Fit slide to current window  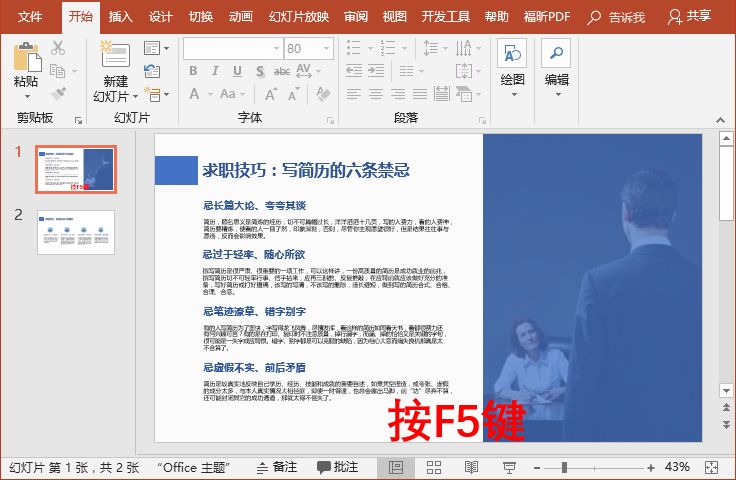[x=712, y=467]
